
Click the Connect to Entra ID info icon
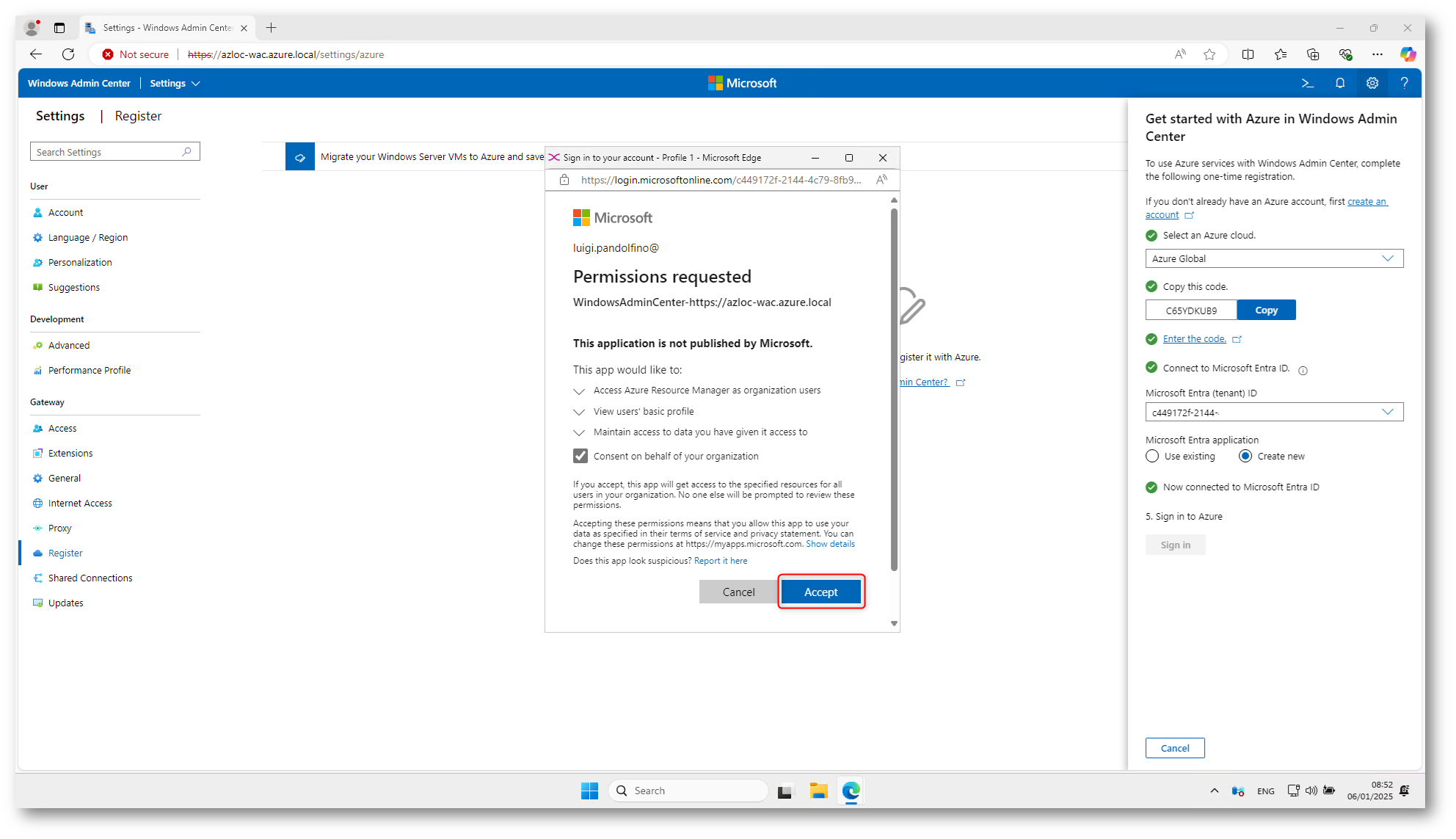pos(1303,371)
